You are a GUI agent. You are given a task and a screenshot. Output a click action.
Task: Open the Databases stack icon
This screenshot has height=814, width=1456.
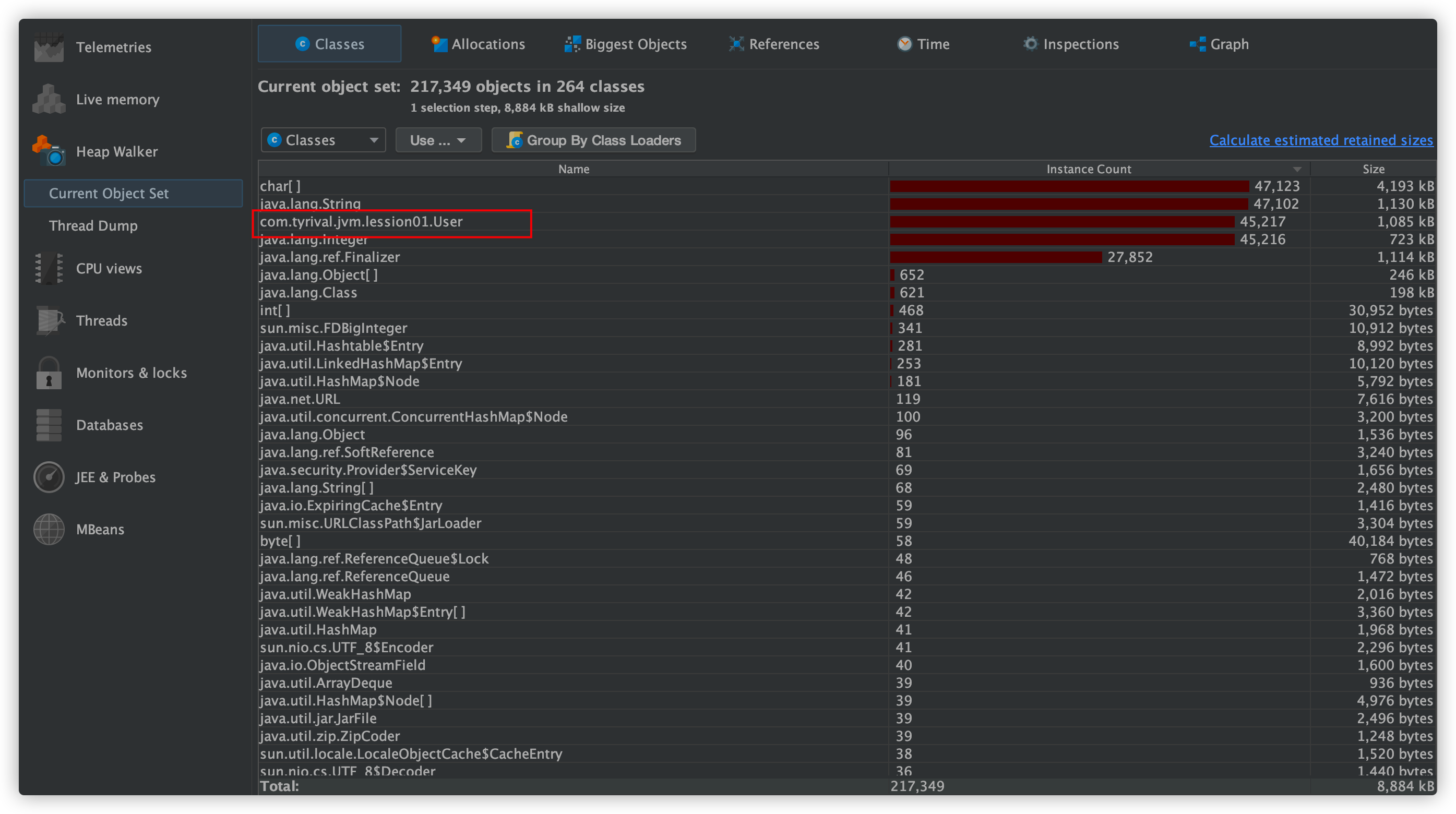49,425
